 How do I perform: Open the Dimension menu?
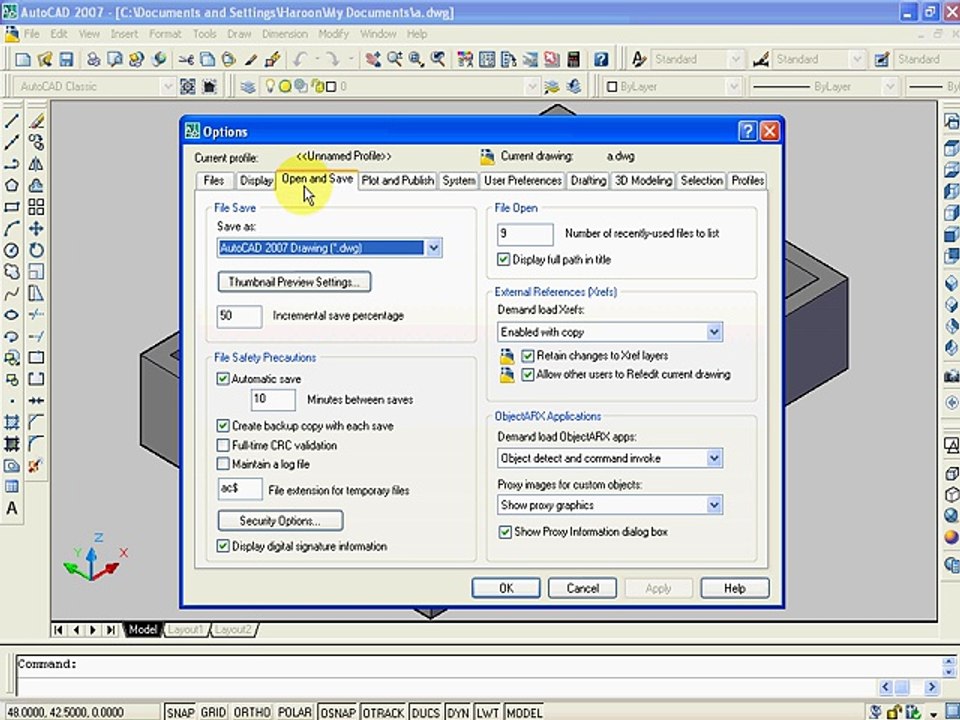click(x=285, y=34)
